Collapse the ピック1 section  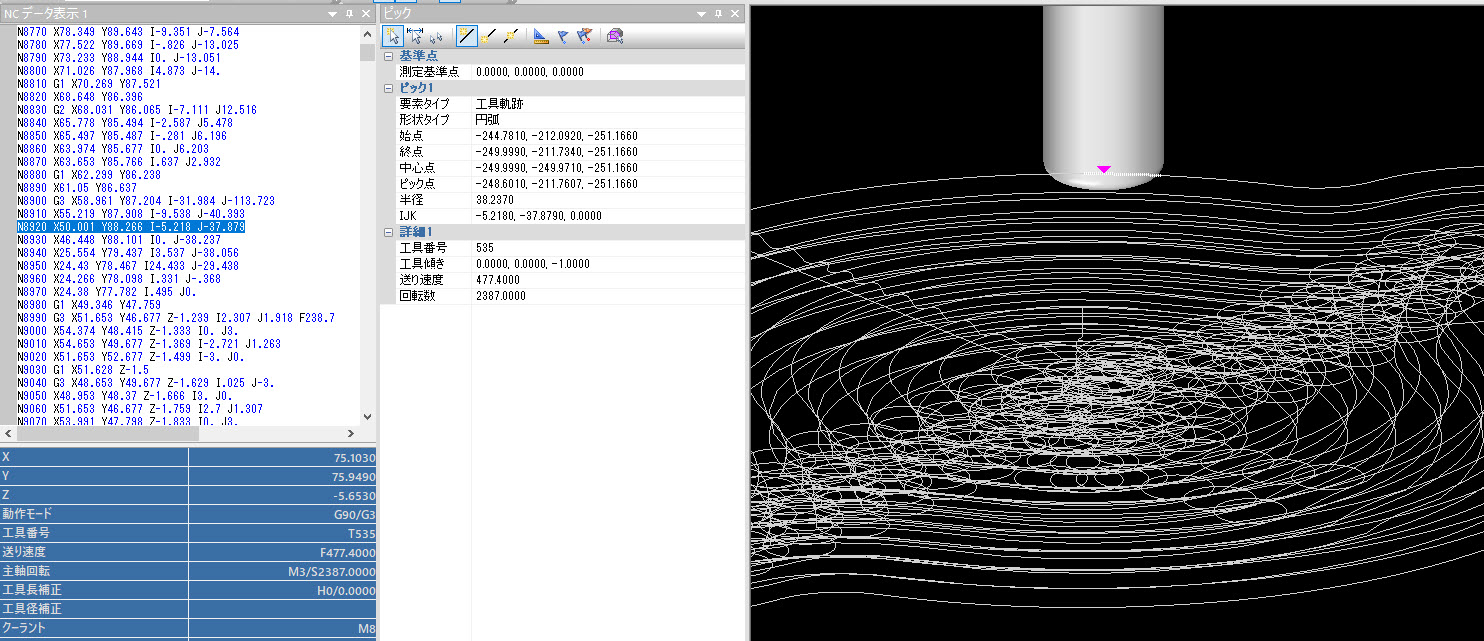point(389,88)
